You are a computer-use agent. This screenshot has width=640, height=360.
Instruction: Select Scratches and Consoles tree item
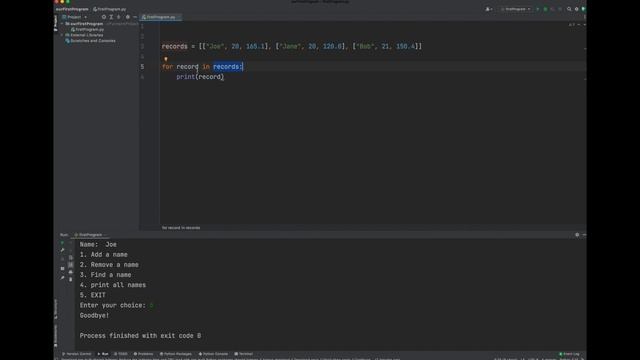90,41
